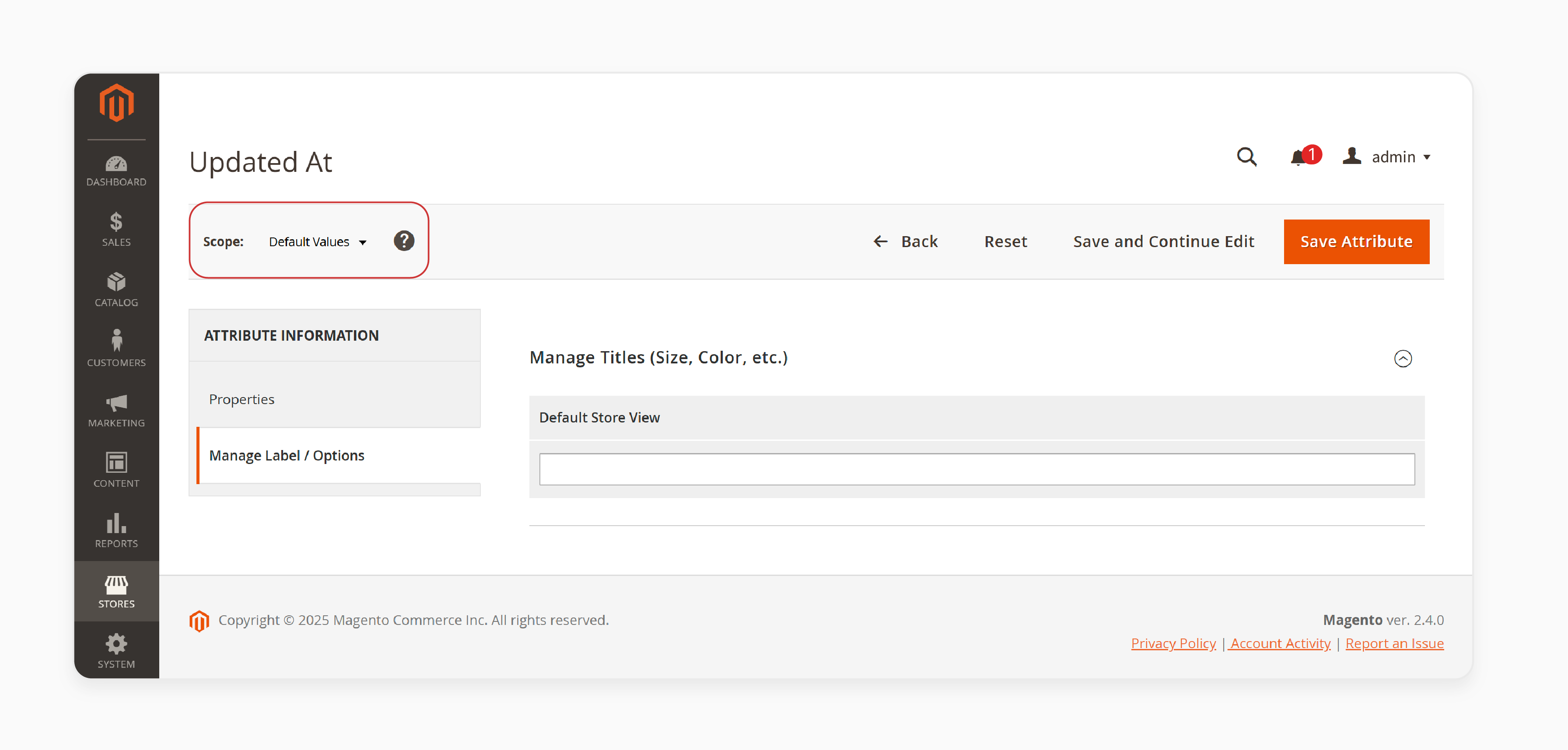Go Back to attribute list
The width and height of the screenshot is (1568, 750).
click(x=905, y=241)
